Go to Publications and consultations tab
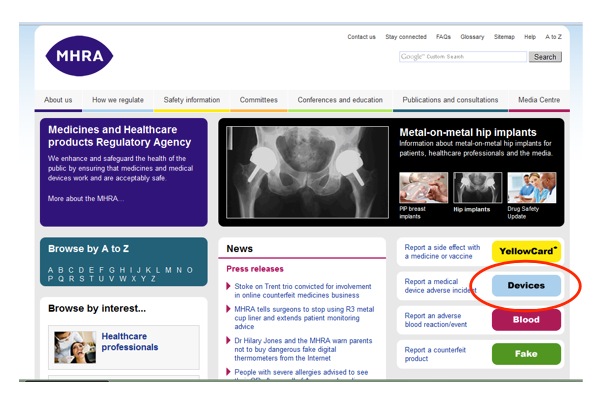599x409 pixels. tap(450, 100)
